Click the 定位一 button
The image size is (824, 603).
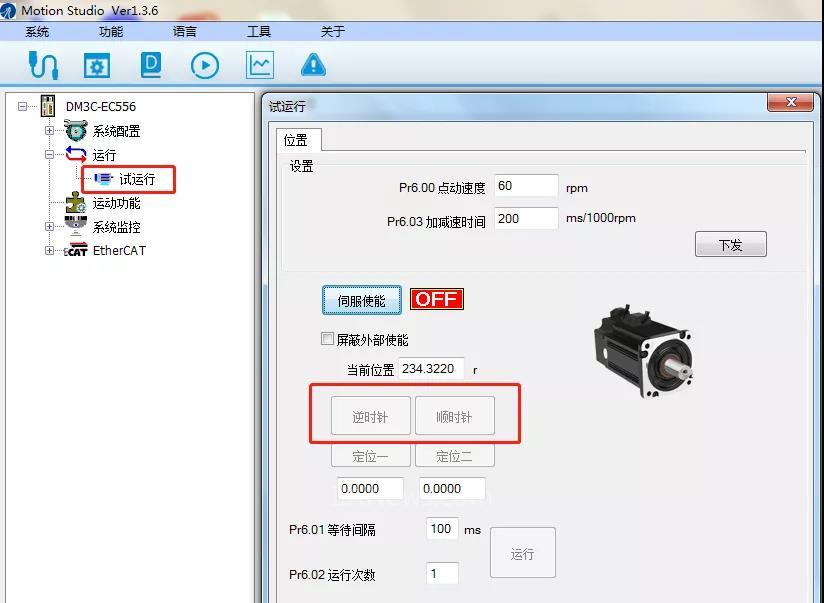[x=370, y=456]
